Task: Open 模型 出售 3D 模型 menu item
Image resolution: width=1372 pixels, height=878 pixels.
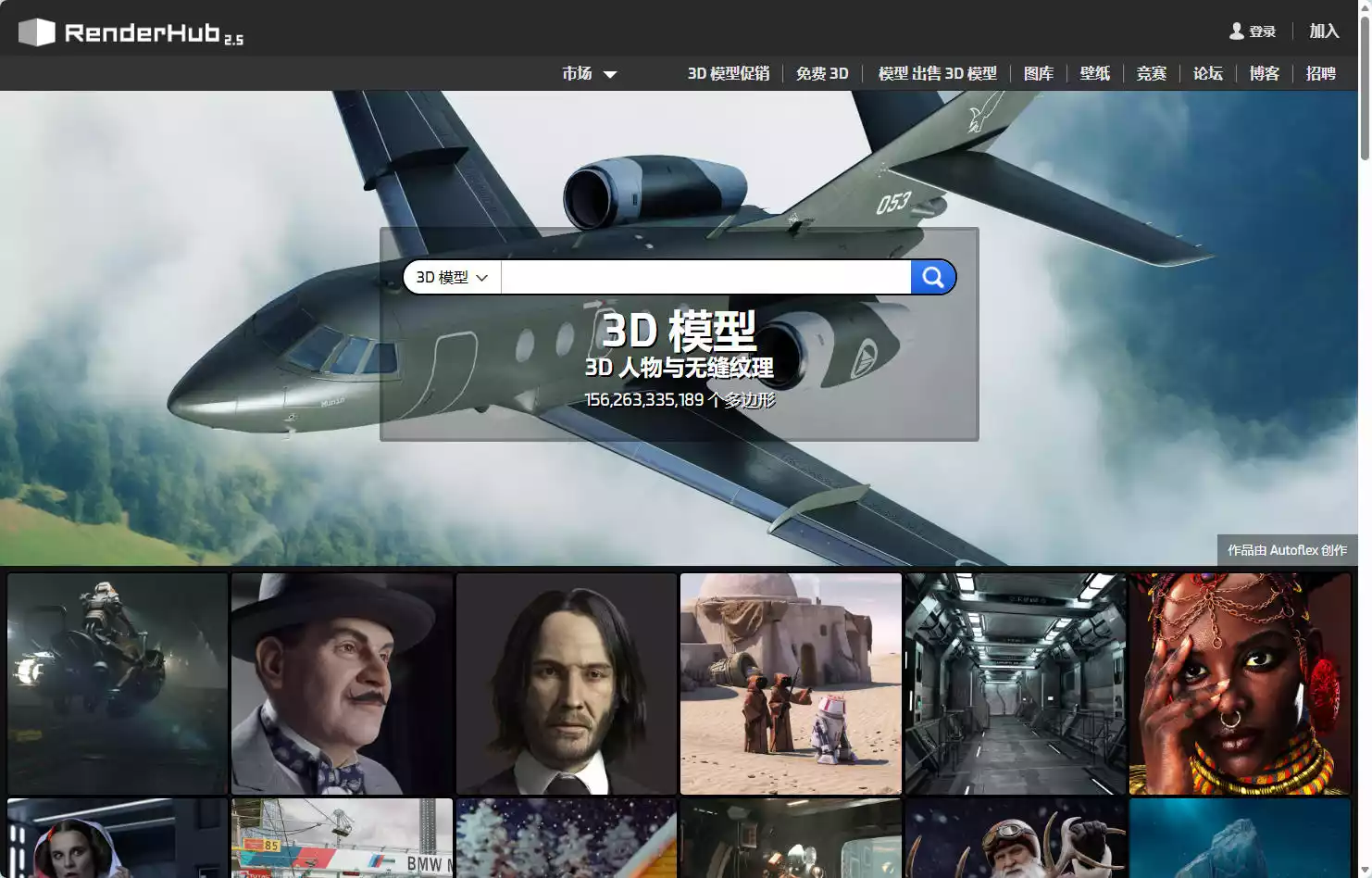Action: point(937,73)
